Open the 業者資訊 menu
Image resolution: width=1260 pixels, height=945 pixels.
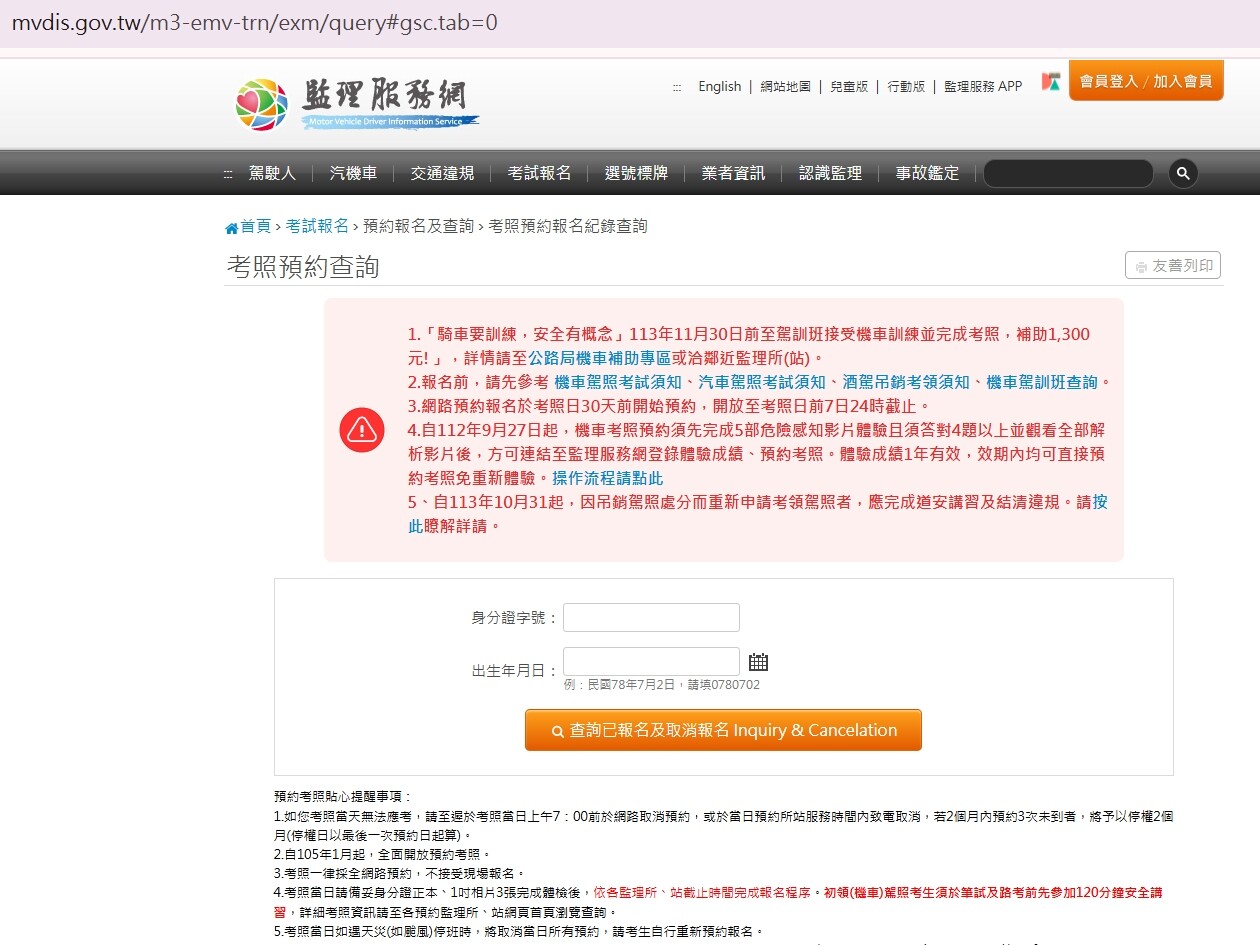tap(733, 173)
